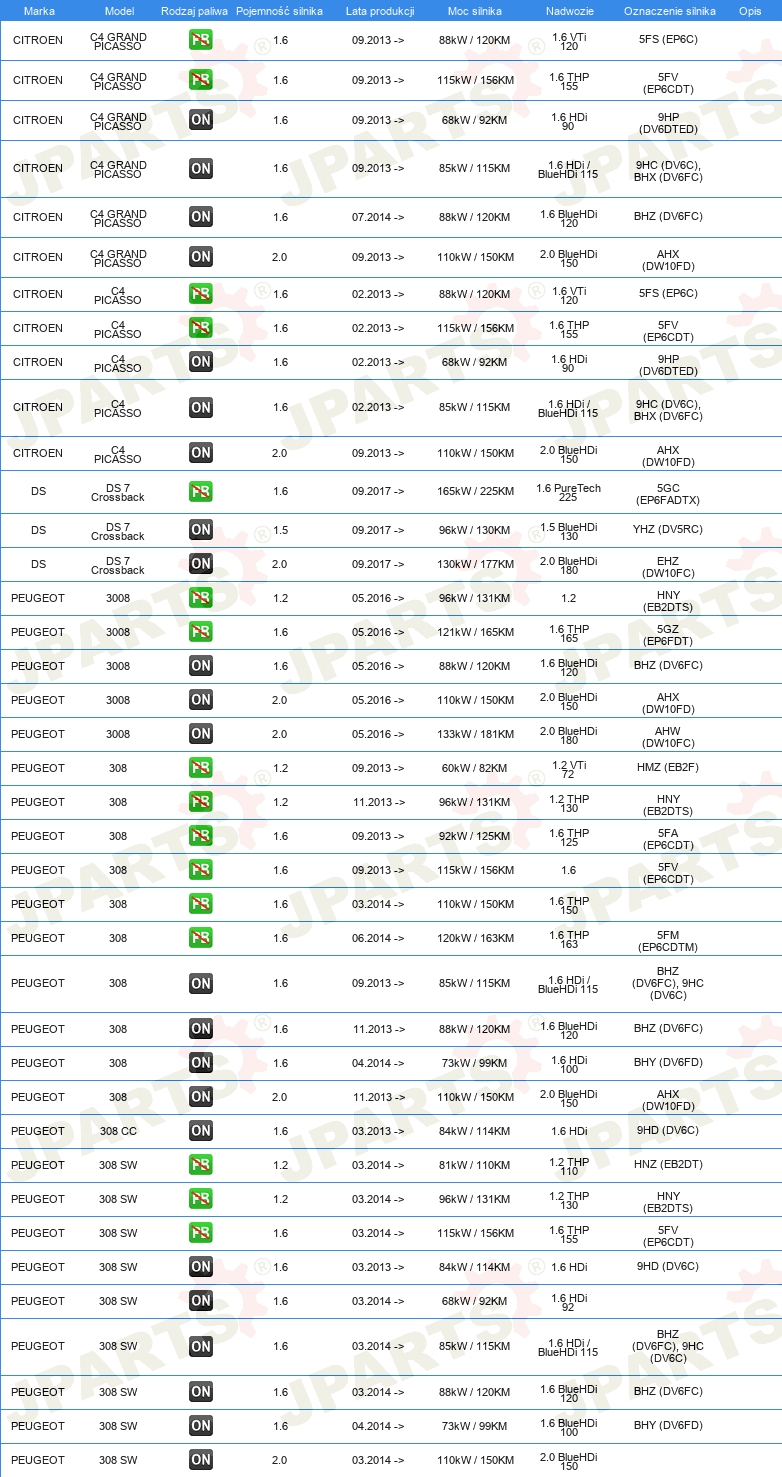This screenshot has width=782, height=1477.
Task: Click the ON diesel icon for C4 Grand Picasso 07.2014
Action: coord(201,217)
